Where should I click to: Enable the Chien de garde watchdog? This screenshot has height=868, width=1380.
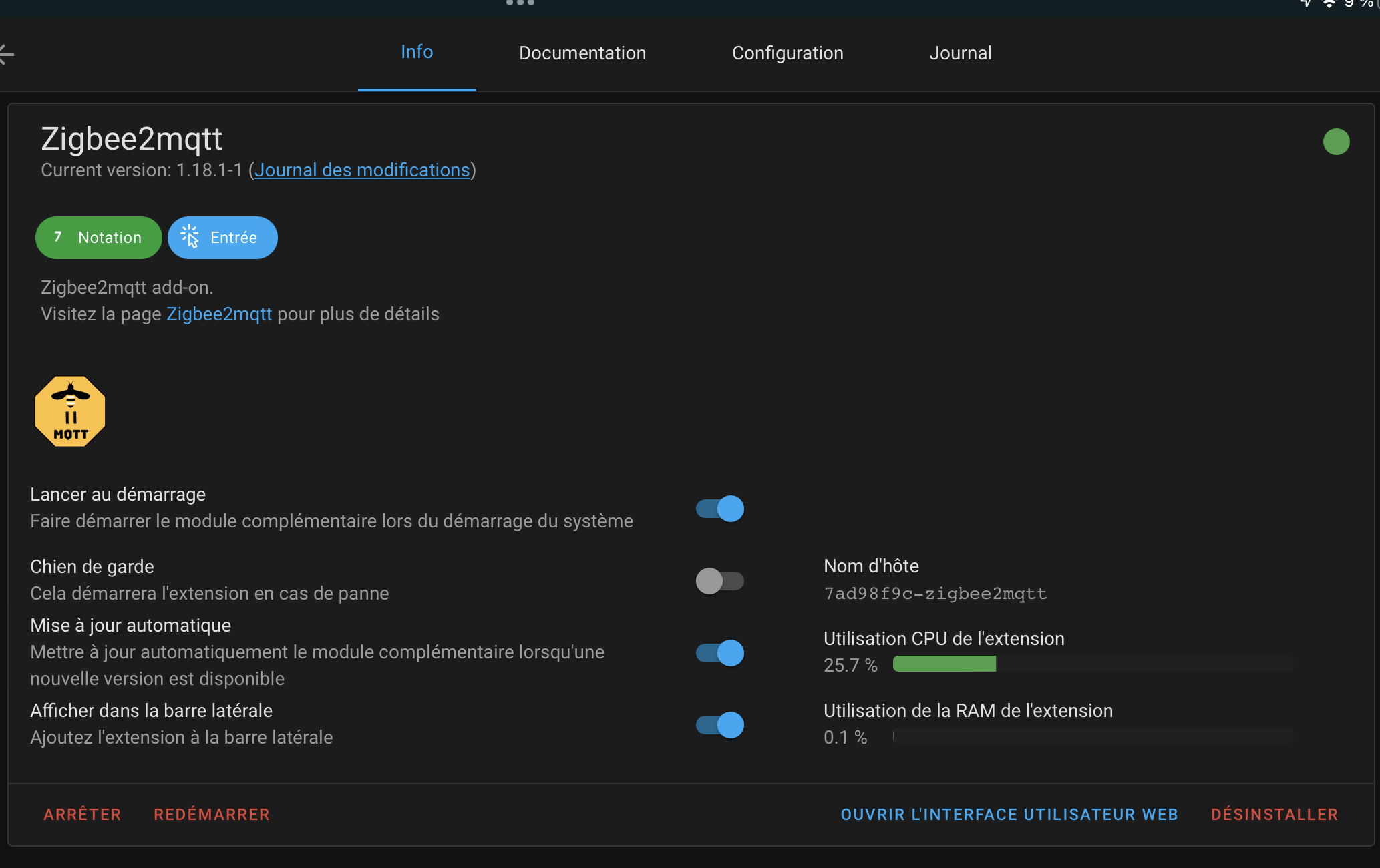coord(720,581)
